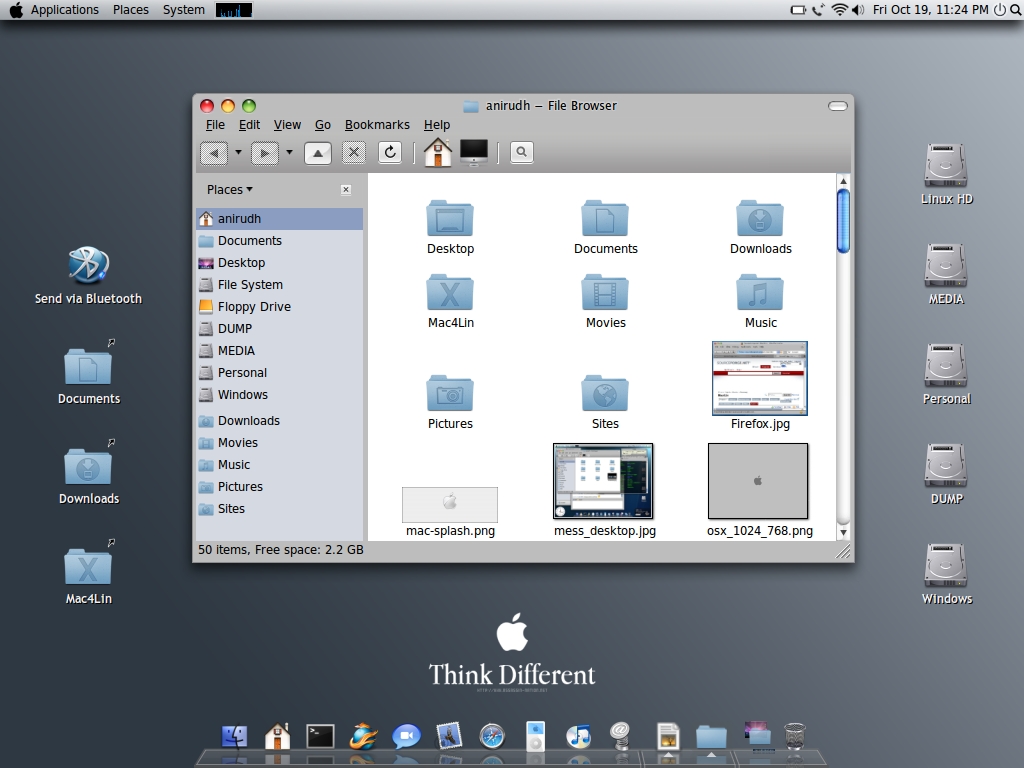Go up to the parent folder
This screenshot has height=768, width=1024.
coord(317,153)
